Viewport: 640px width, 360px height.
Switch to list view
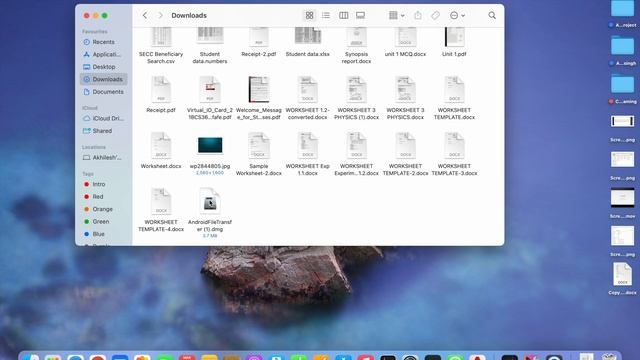pyautogui.click(x=326, y=16)
